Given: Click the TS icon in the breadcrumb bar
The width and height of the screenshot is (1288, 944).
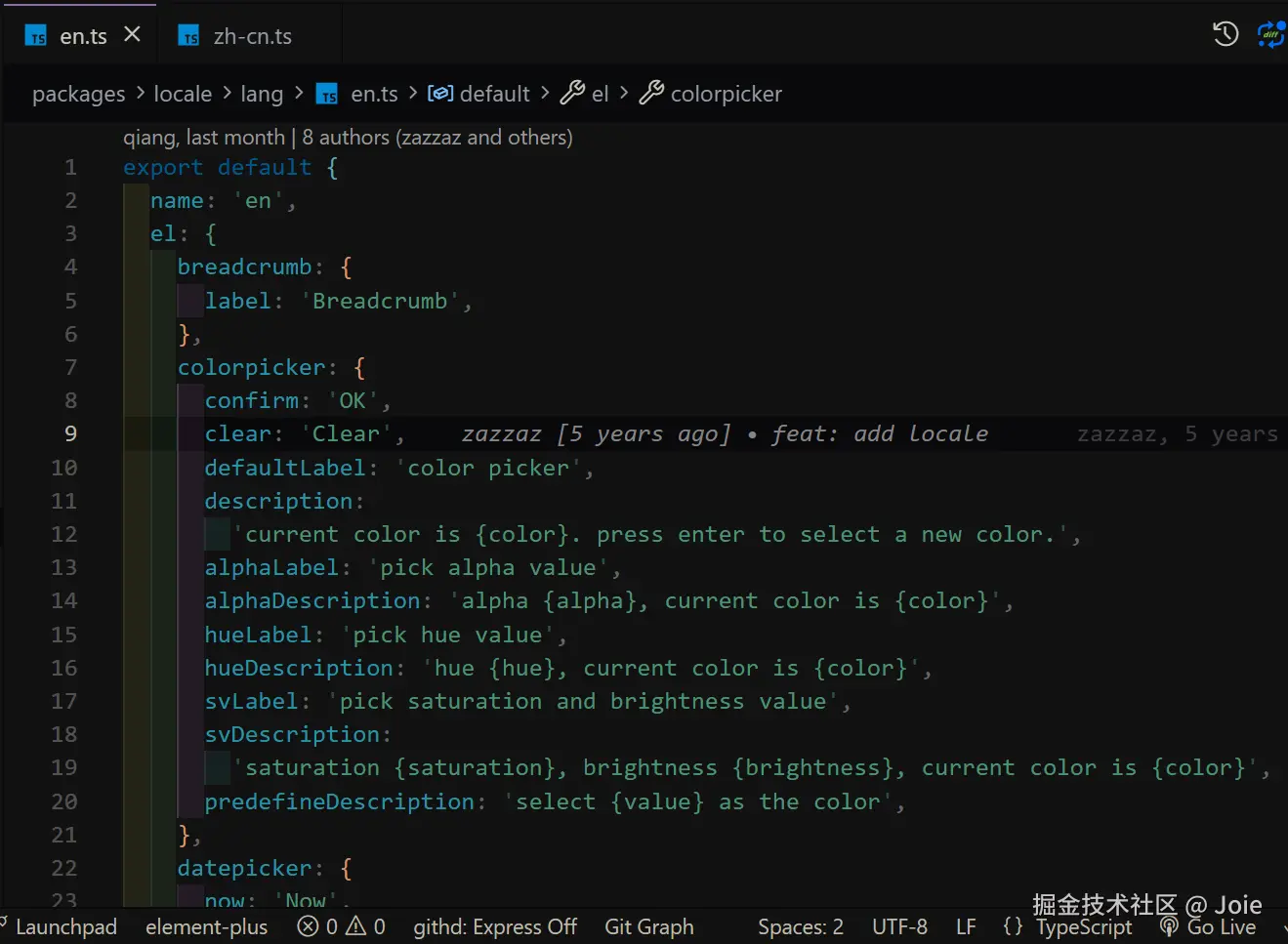Looking at the screenshot, I should click(328, 95).
